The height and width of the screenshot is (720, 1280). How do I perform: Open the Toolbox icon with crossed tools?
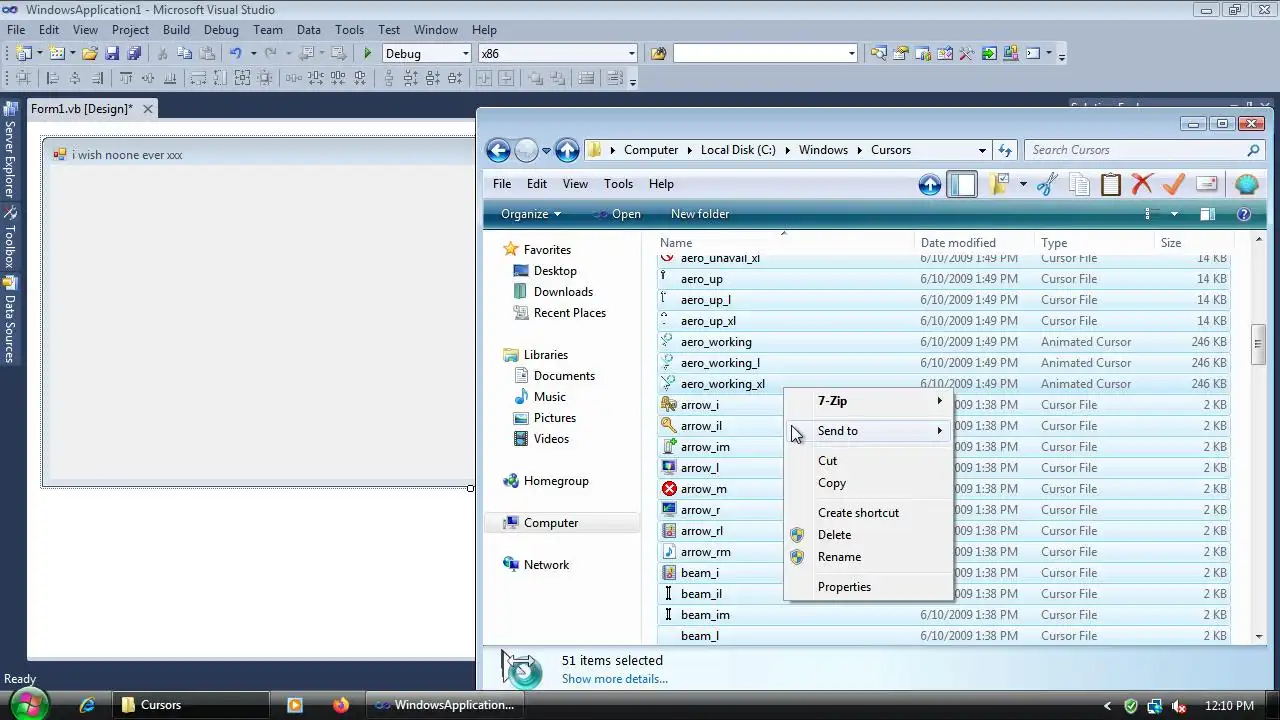pos(966,54)
